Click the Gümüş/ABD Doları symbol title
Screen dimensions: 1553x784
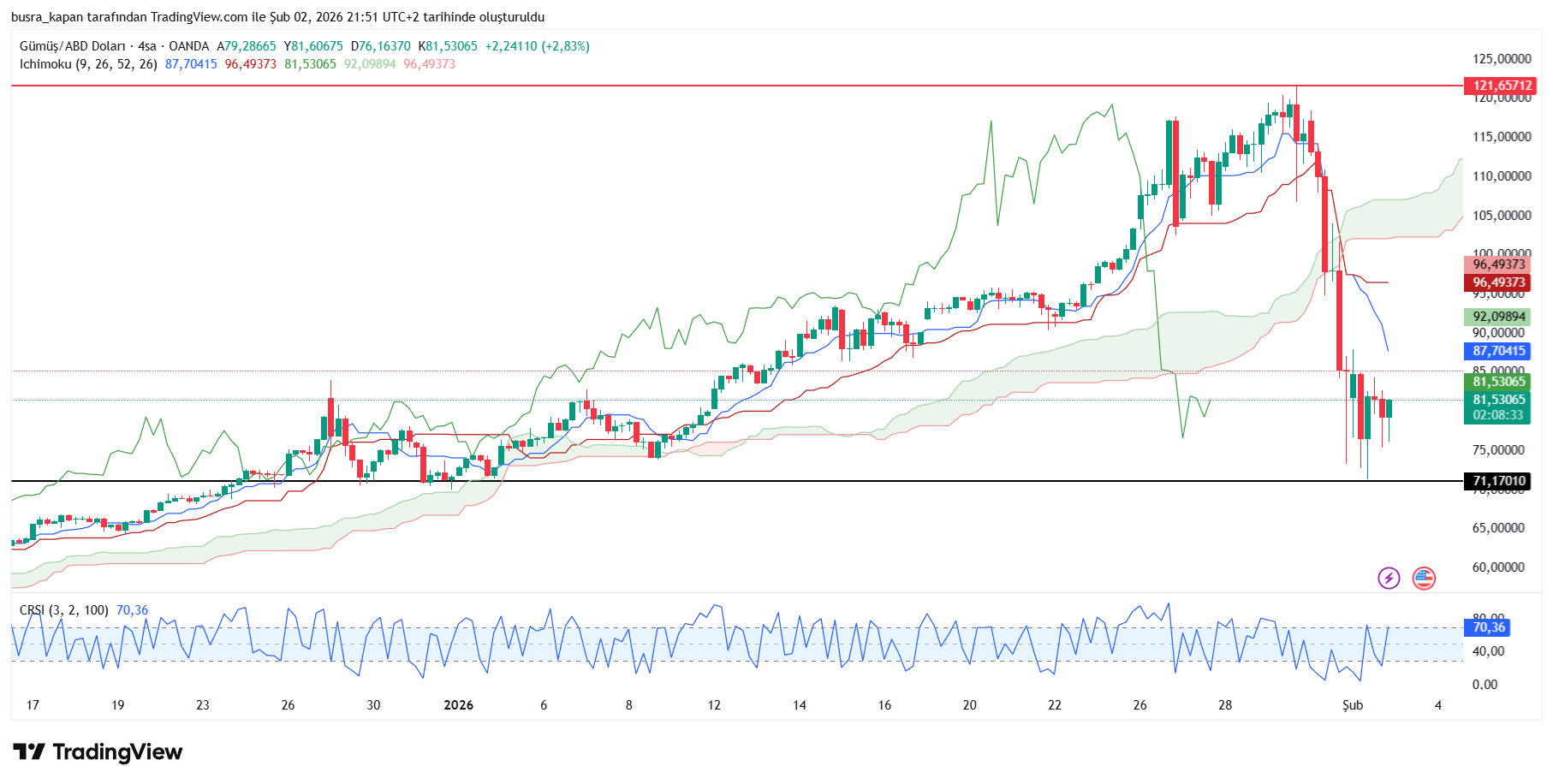tap(72, 46)
